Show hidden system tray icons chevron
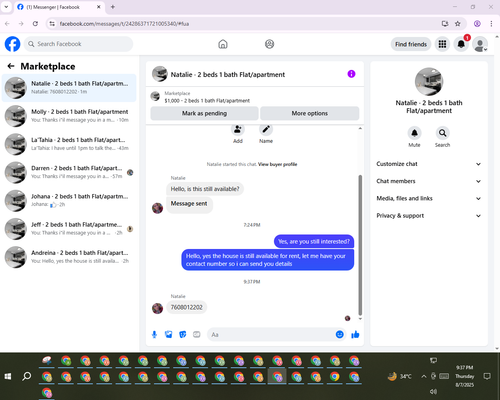The image size is (500, 400). pos(424,376)
